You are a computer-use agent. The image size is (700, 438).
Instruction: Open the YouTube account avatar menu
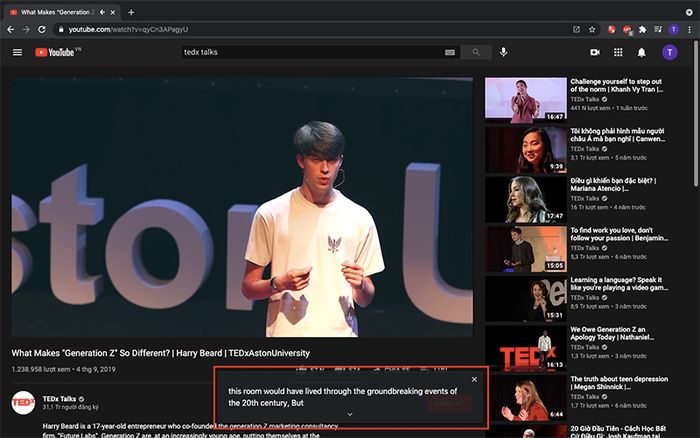[x=669, y=53]
